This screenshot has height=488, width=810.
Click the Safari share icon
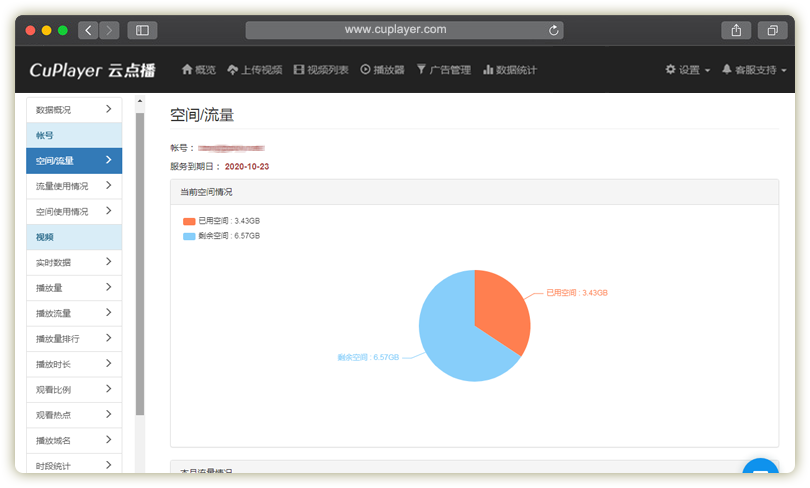pos(736,30)
